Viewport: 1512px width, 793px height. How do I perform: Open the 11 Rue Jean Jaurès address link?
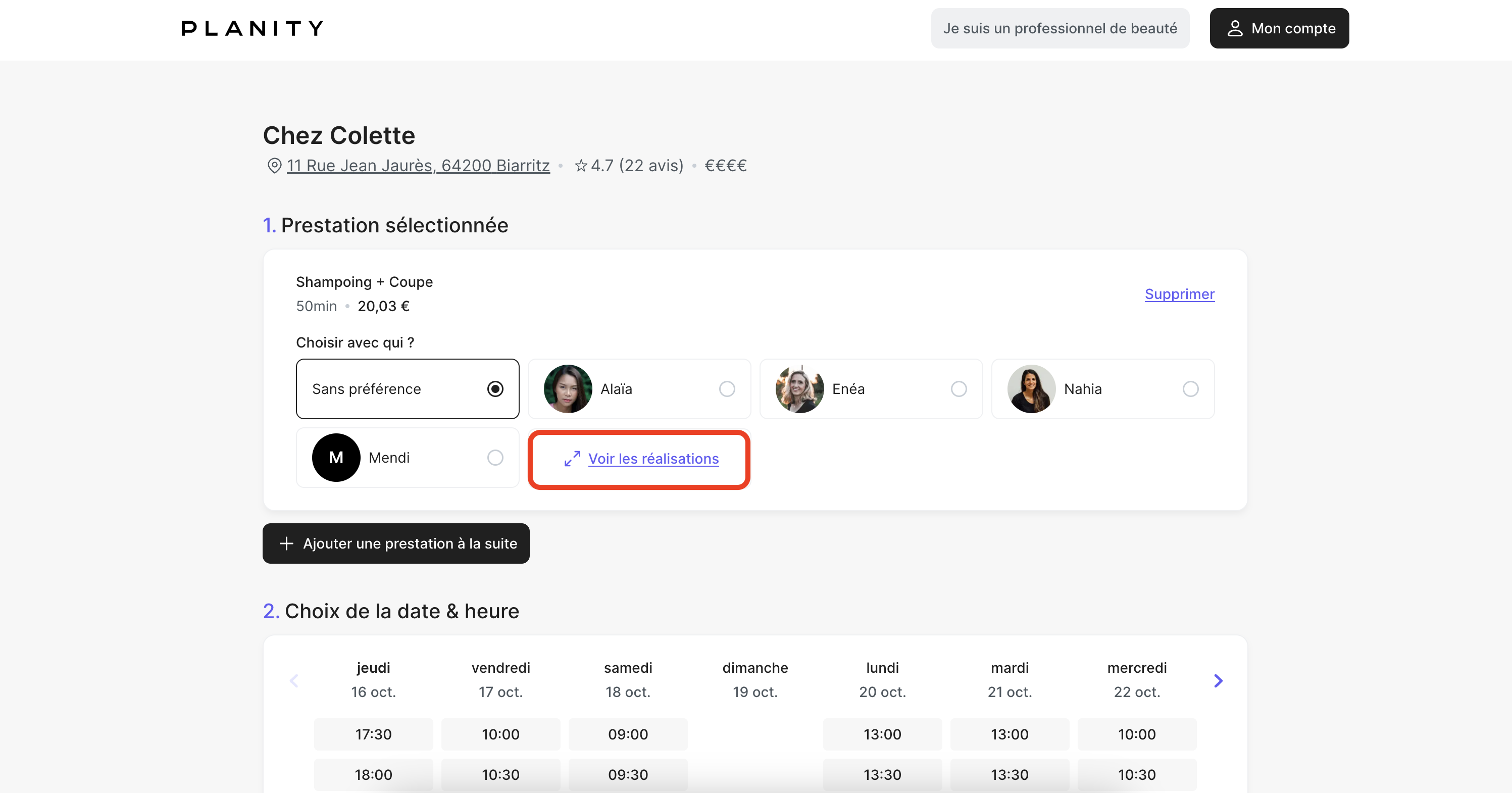[418, 166]
